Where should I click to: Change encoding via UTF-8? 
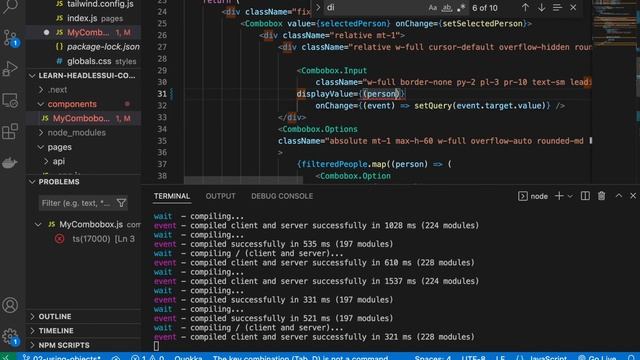point(473,357)
